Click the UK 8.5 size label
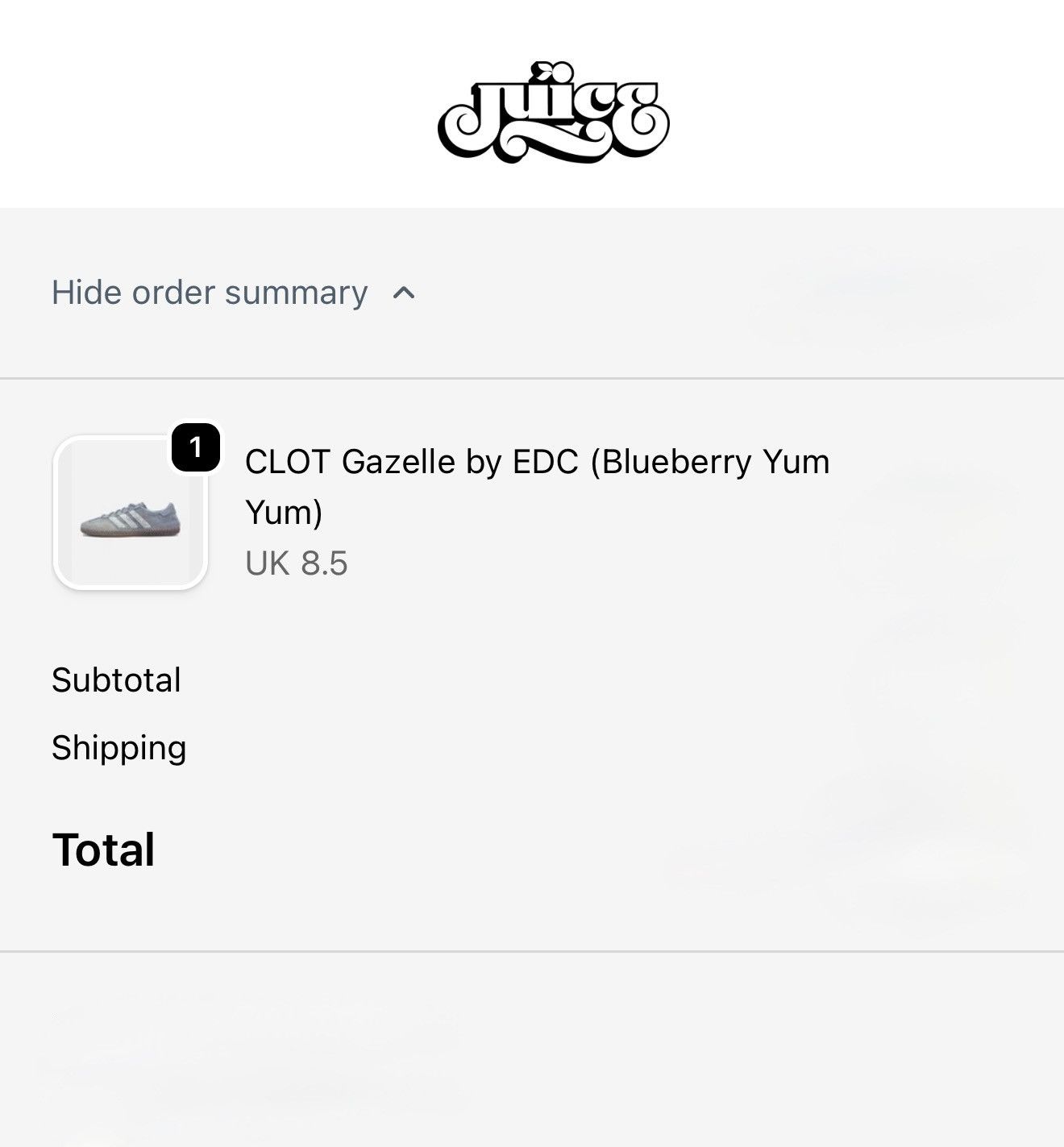 point(297,563)
